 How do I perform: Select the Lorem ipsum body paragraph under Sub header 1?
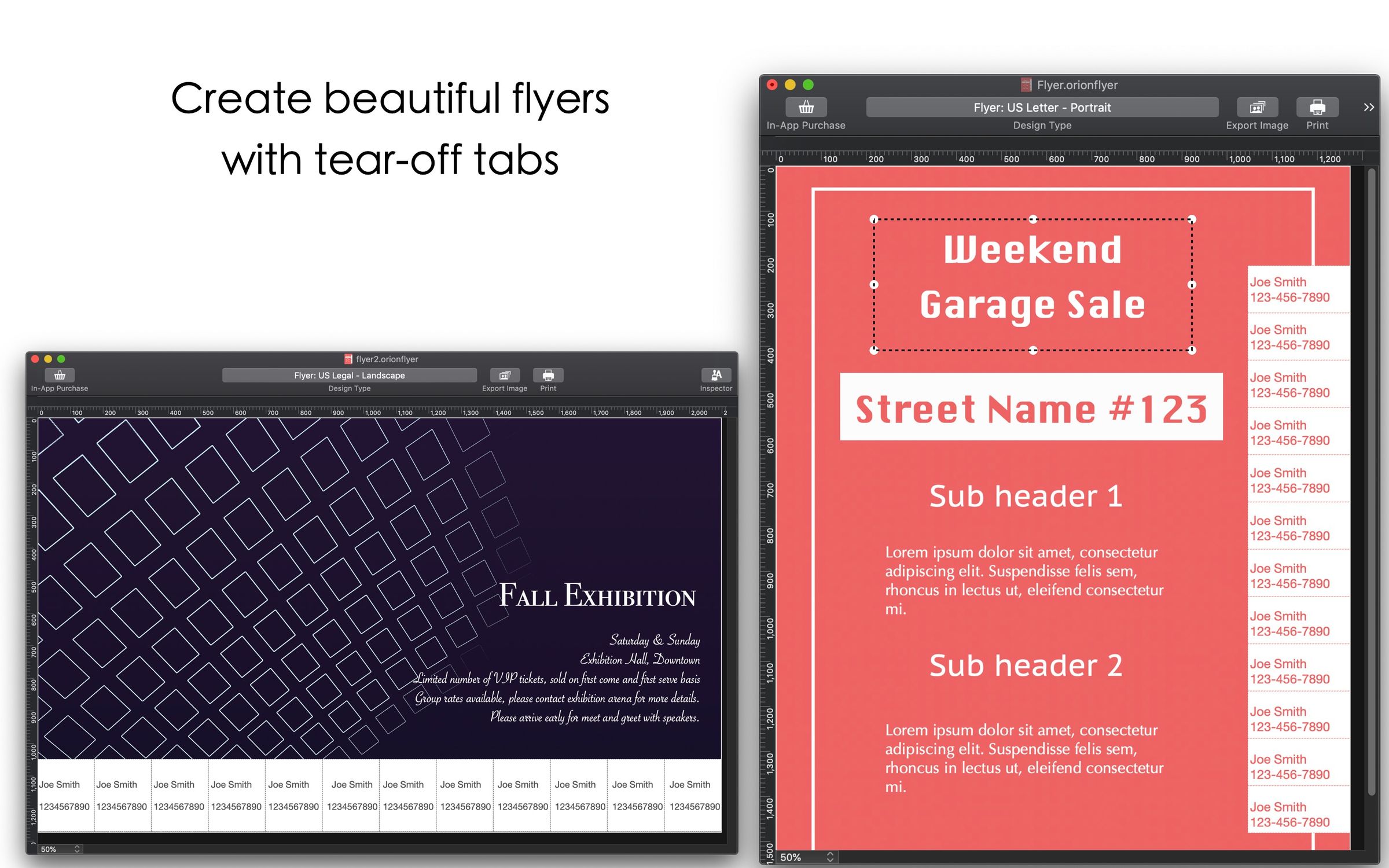[x=1023, y=580]
